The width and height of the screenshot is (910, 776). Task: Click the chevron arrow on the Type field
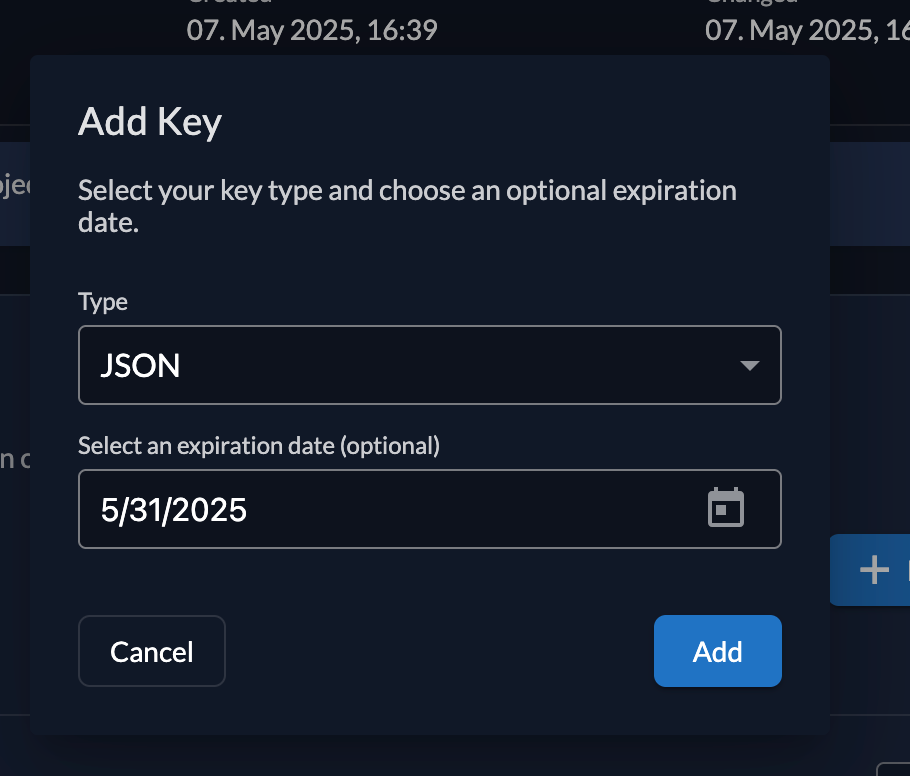(748, 365)
